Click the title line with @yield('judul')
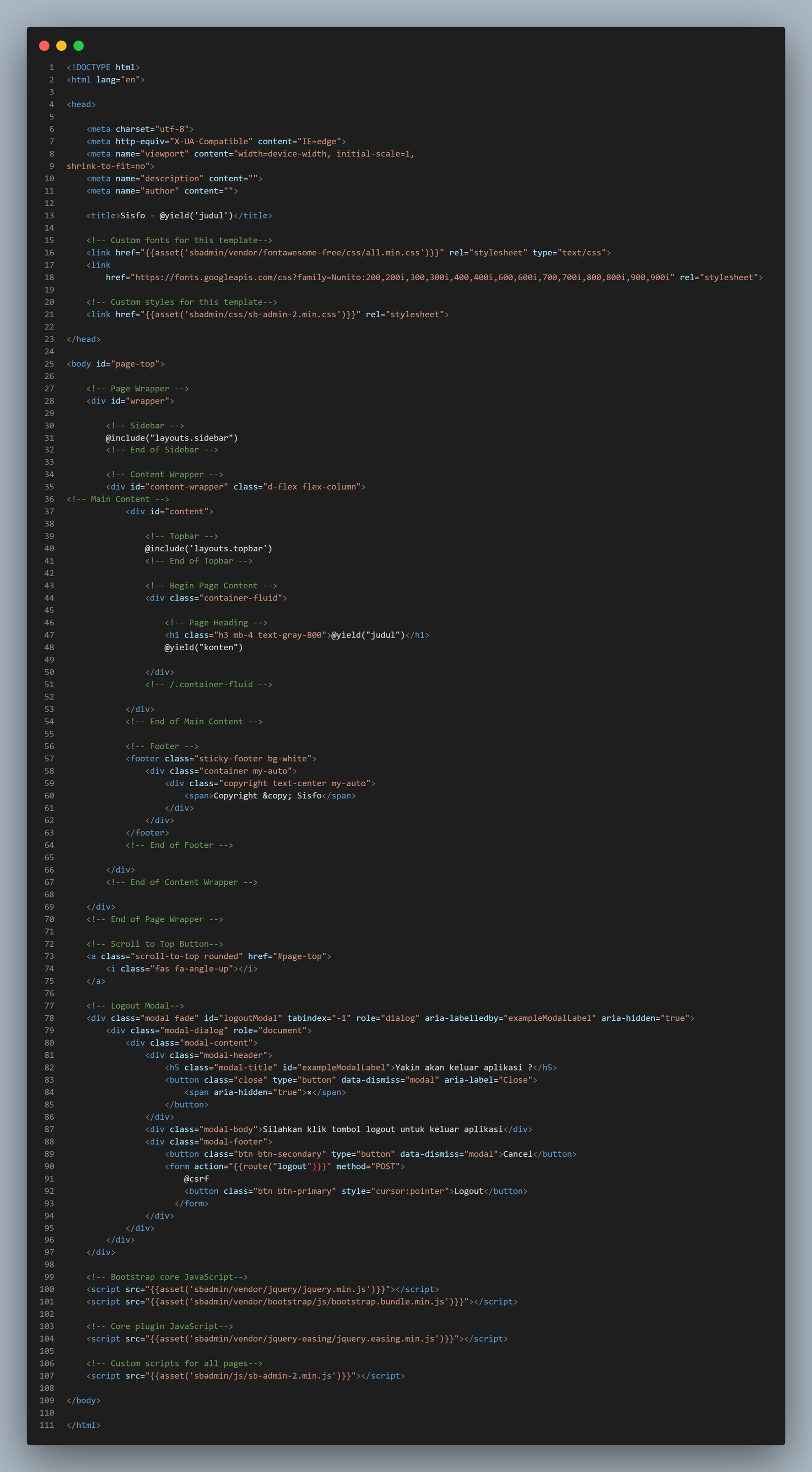This screenshot has height=1472, width=812. point(180,216)
